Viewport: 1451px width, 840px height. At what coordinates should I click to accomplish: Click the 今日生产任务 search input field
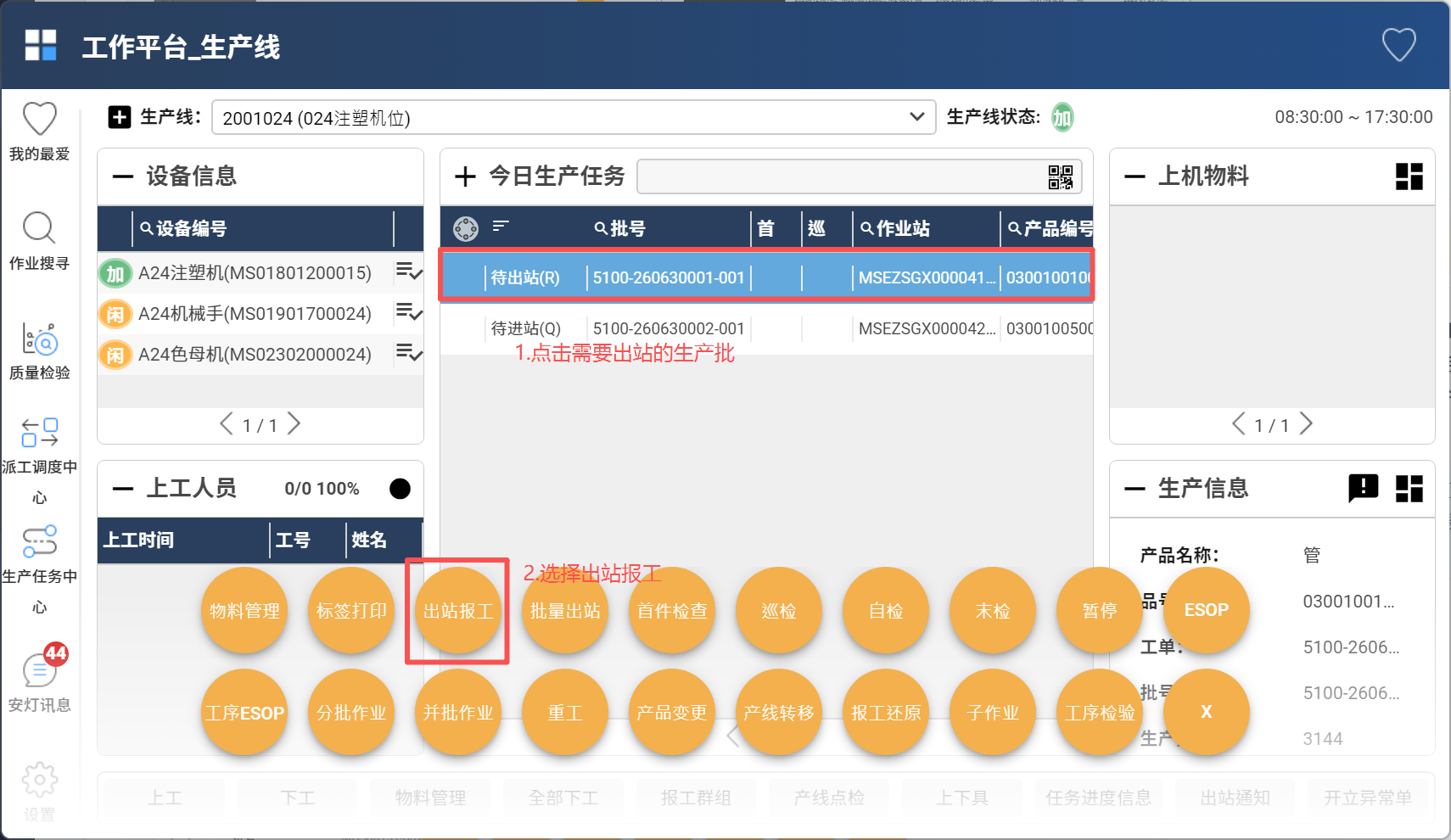coord(859,176)
